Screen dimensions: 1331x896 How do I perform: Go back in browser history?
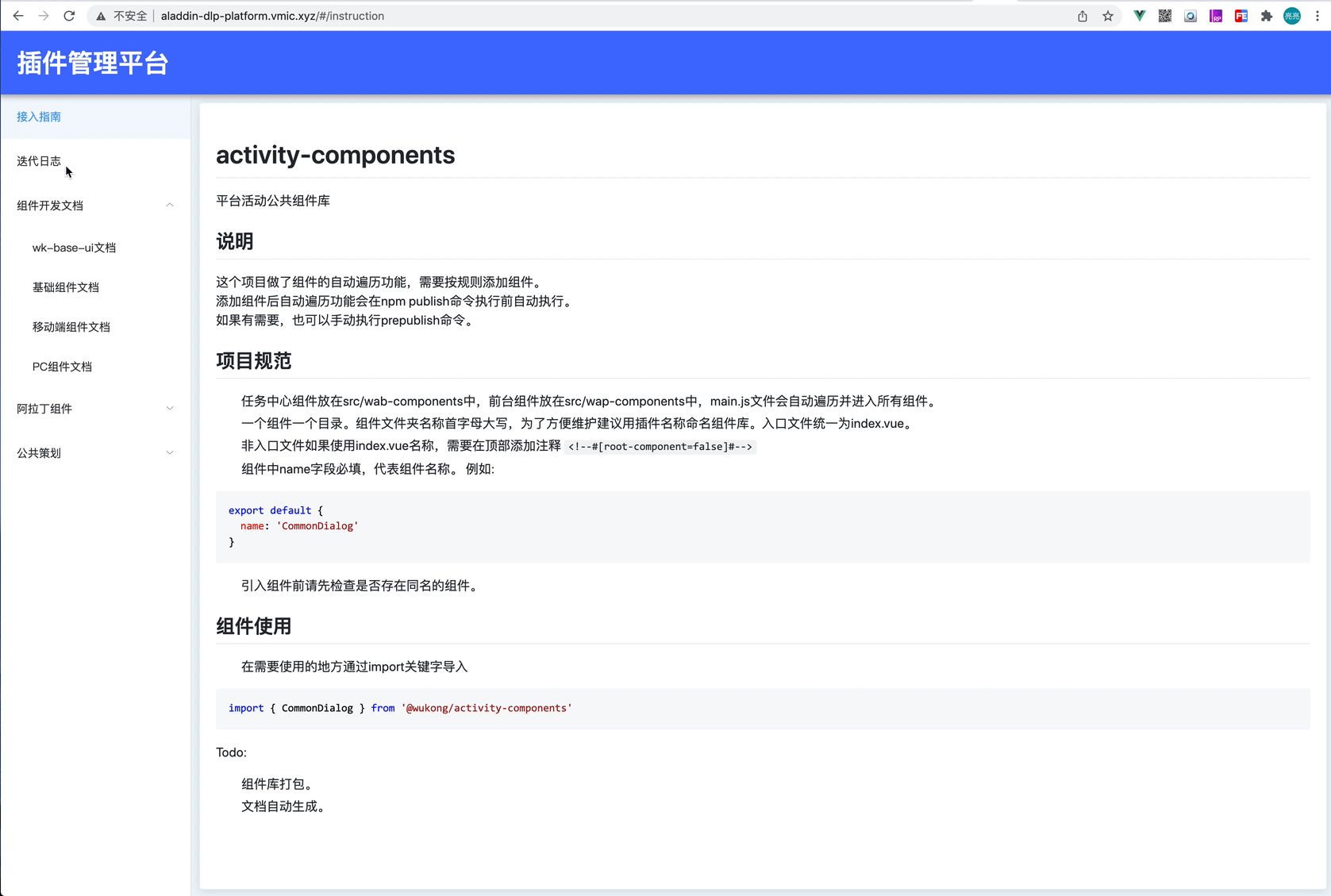[x=18, y=16]
